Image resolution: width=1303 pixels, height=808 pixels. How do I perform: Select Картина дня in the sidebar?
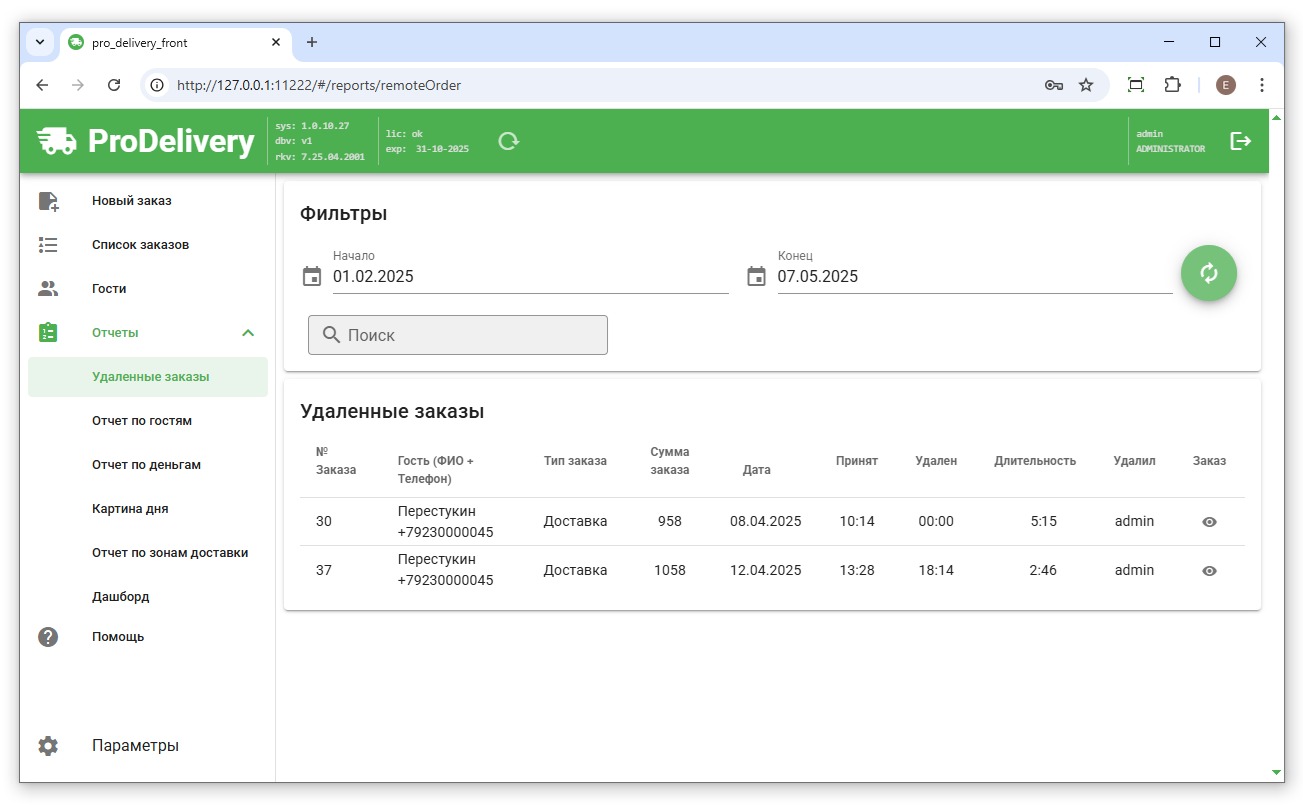tap(130, 509)
